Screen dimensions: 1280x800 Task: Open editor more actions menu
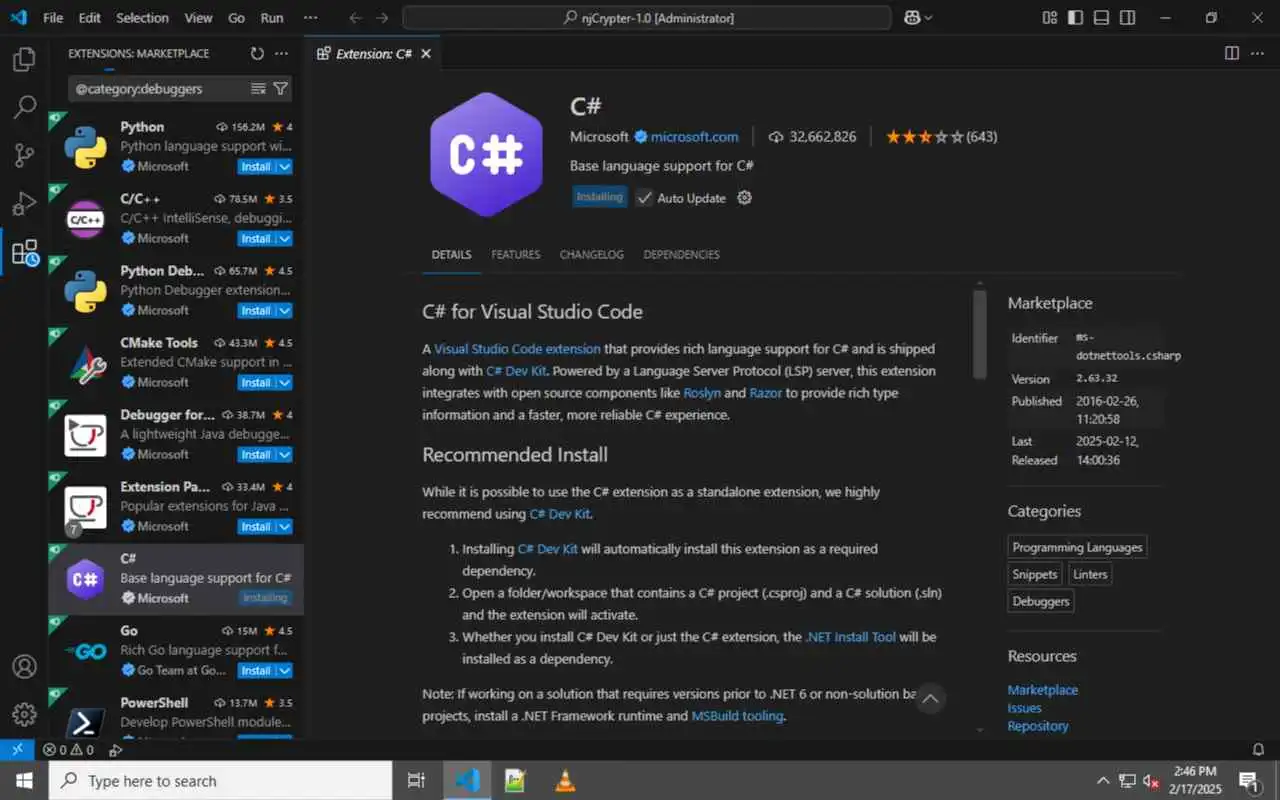pos(1258,54)
